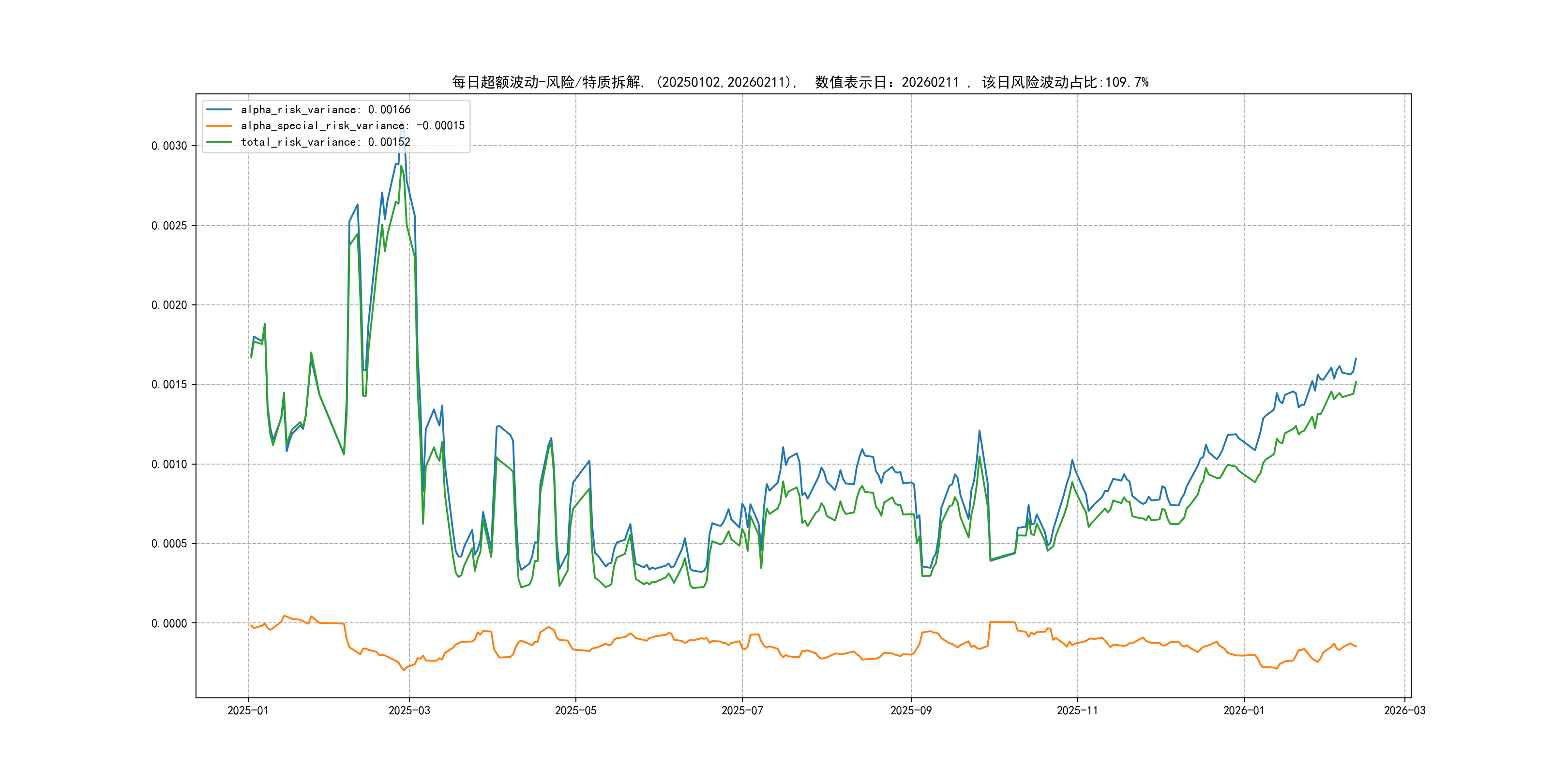Click the green total_risk_variance legend line
Image resolution: width=1568 pixels, height=784 pixels.
pos(219,142)
